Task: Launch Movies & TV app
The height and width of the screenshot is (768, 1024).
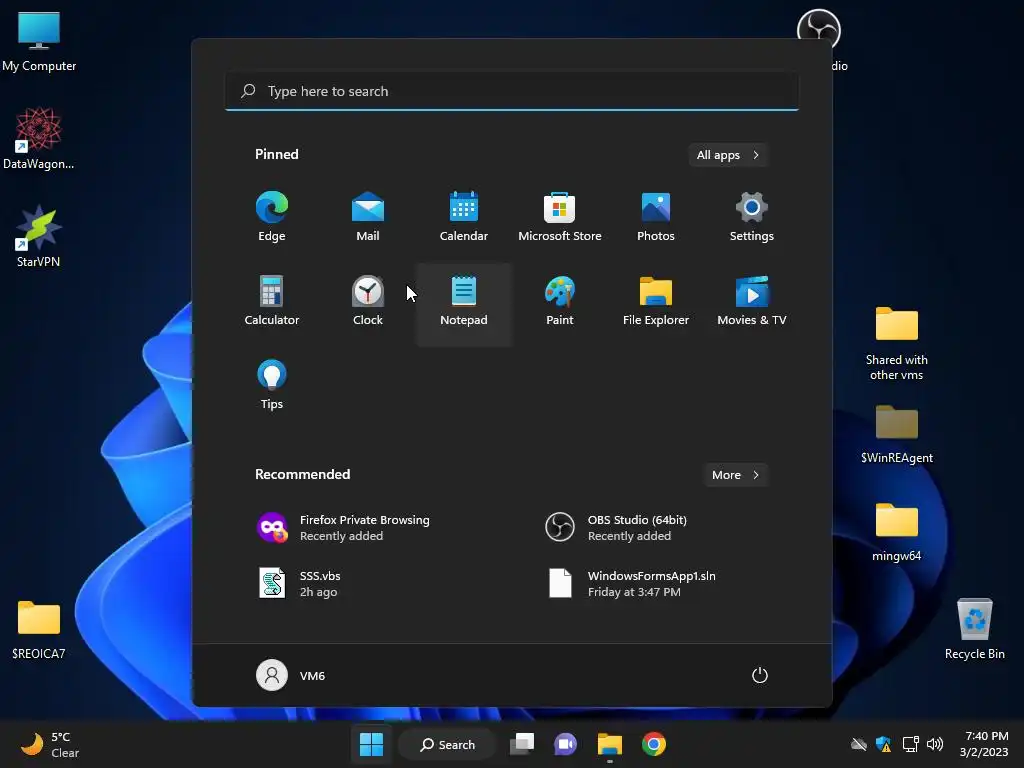Action: click(x=752, y=301)
